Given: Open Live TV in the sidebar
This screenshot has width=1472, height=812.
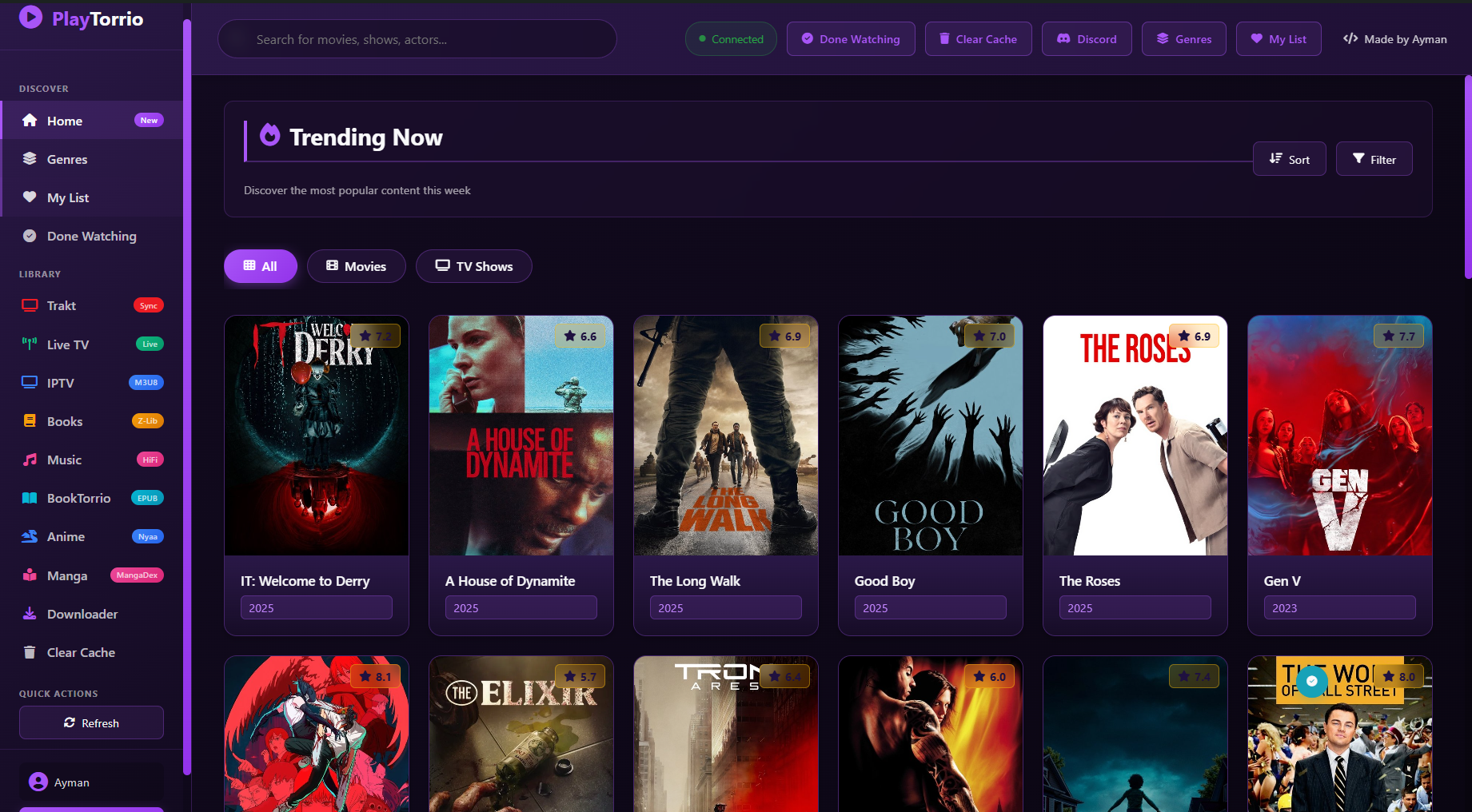Looking at the screenshot, I should (x=67, y=344).
